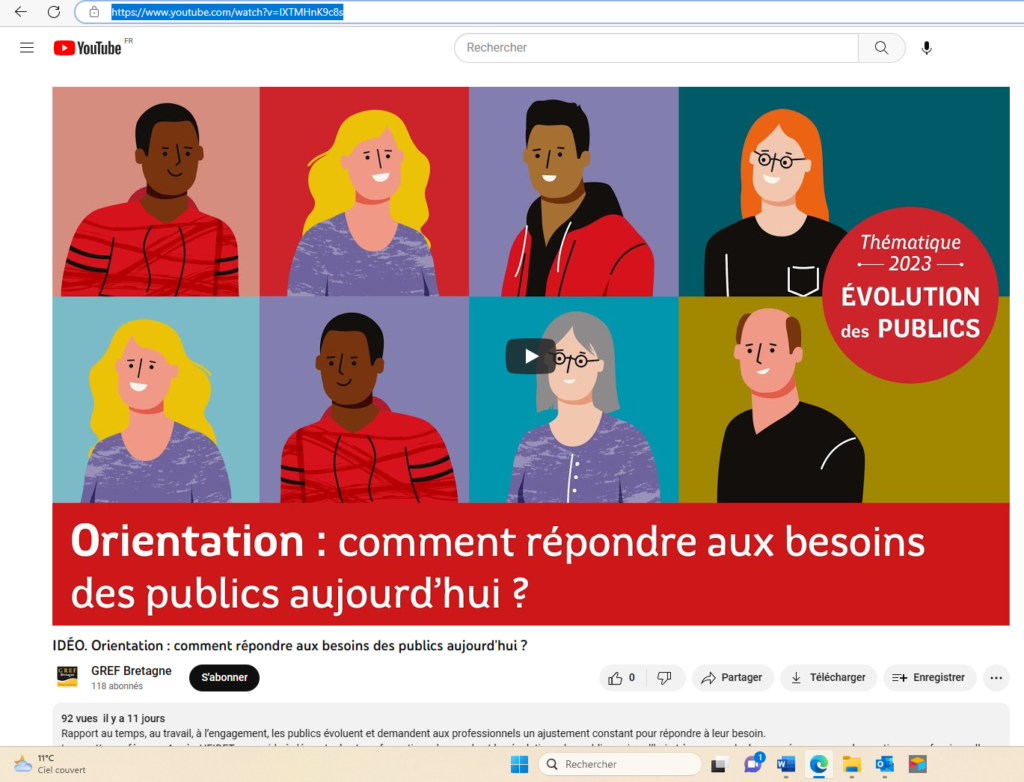Click S'abonner to subscribe to channel
The width and height of the screenshot is (1024, 782).
click(224, 678)
